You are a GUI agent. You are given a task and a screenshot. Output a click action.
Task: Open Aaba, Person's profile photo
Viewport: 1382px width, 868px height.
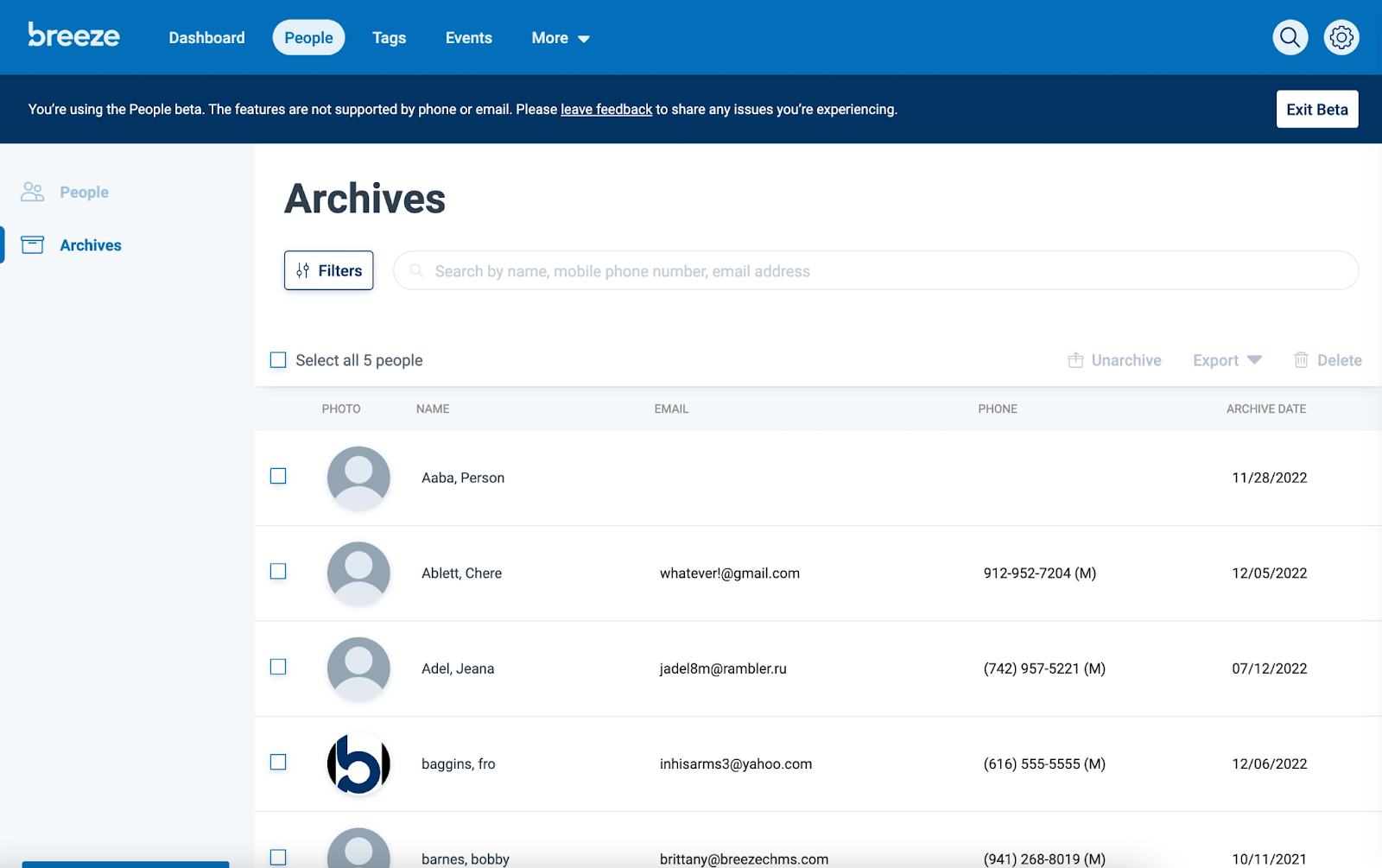coord(358,478)
